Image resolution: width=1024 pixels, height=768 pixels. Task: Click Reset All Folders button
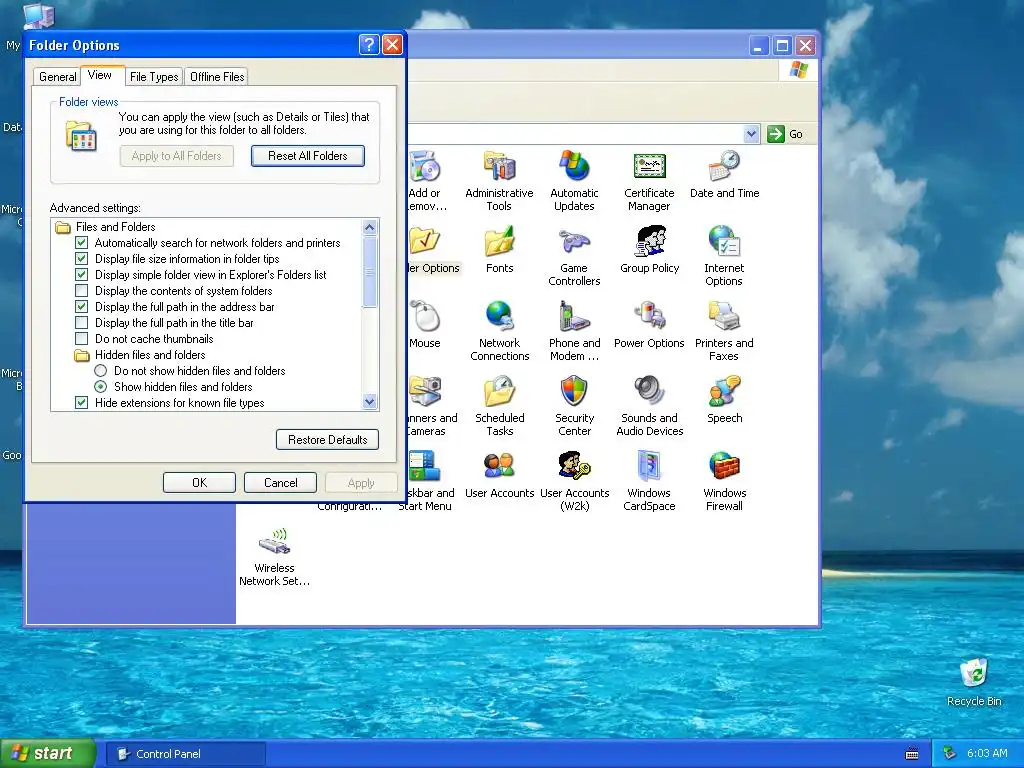(308, 156)
